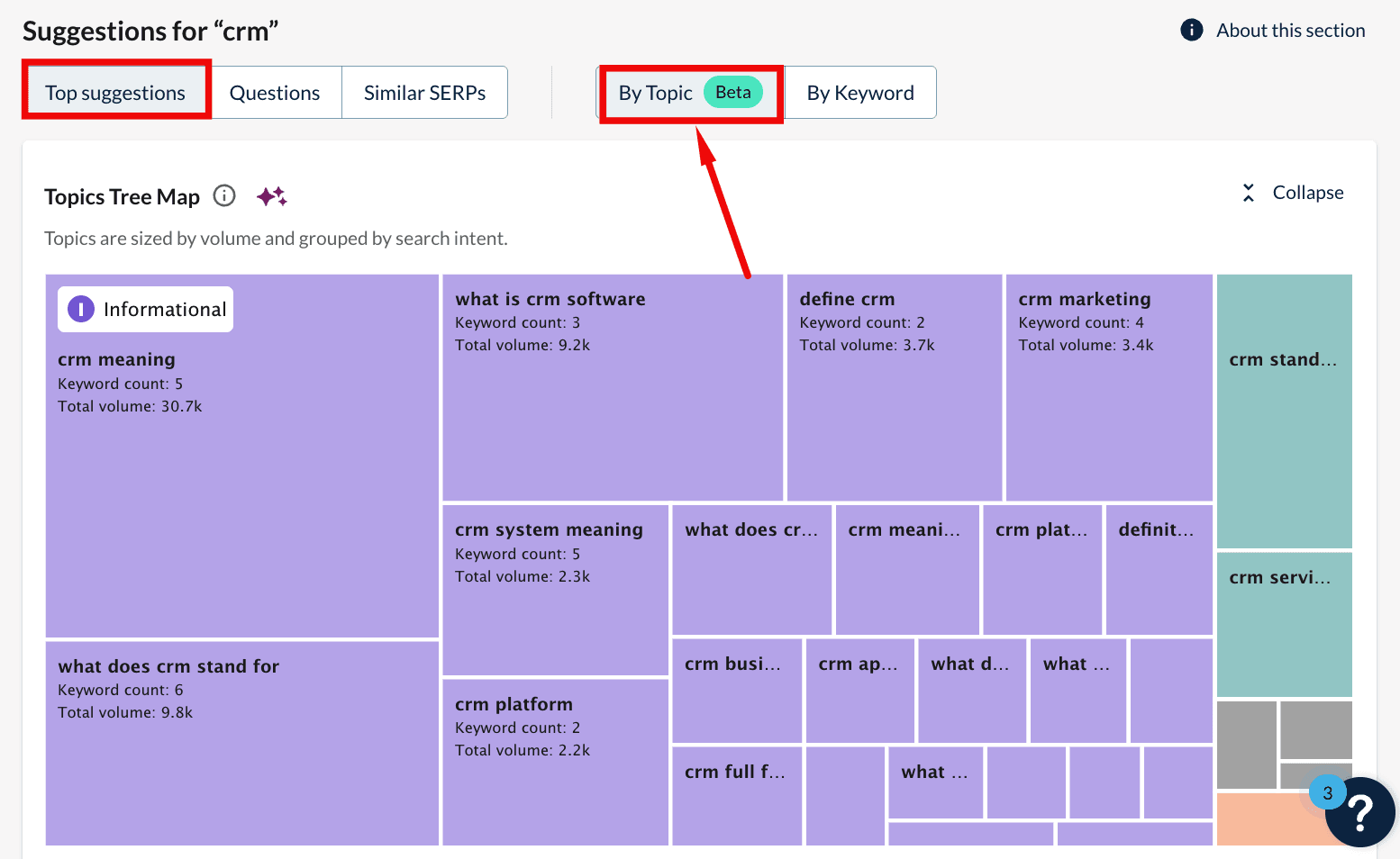Image resolution: width=1400 pixels, height=859 pixels.
Task: Select the Top suggestions tab
Action: click(116, 93)
